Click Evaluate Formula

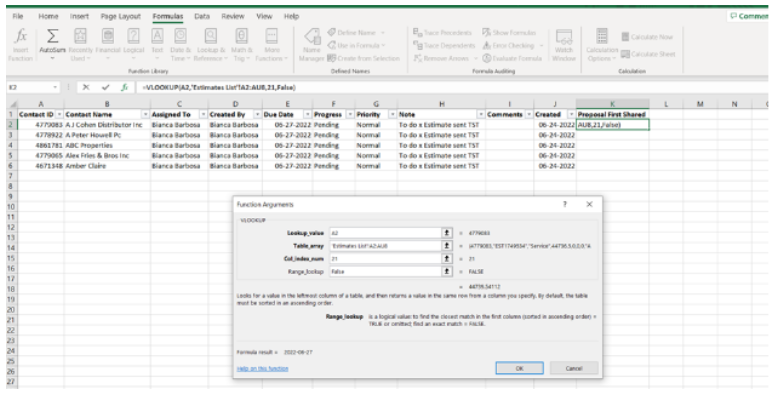(512, 58)
